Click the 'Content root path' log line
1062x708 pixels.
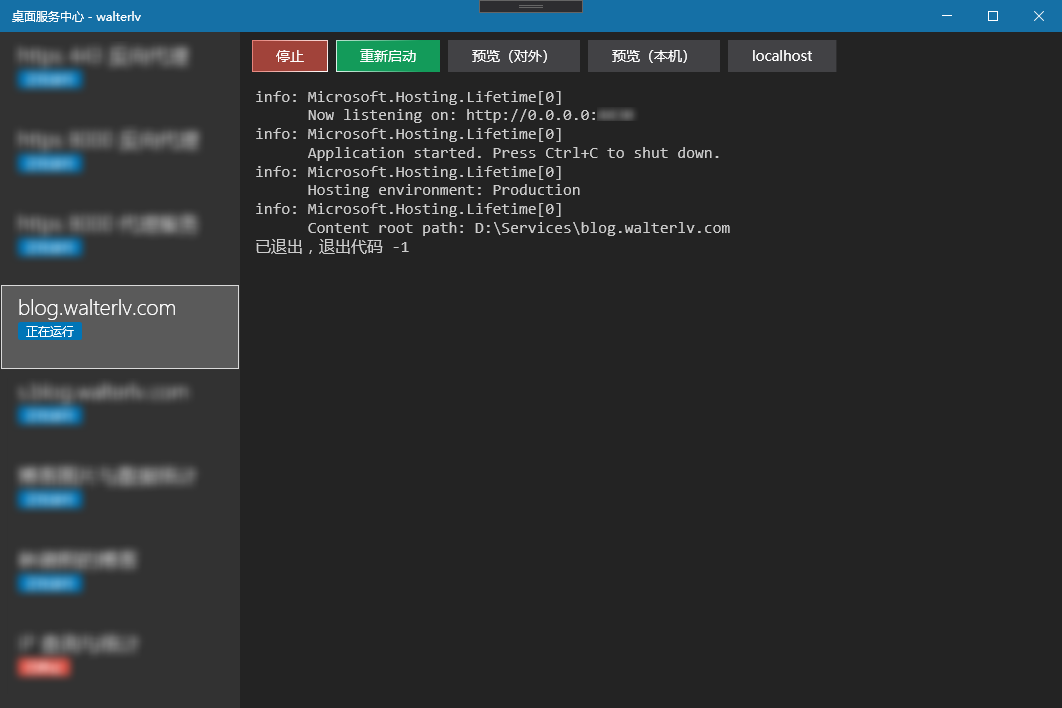coord(519,228)
